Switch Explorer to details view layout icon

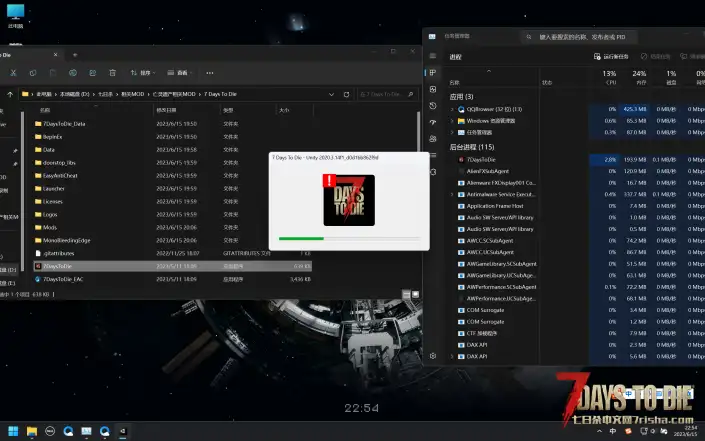coord(406,294)
